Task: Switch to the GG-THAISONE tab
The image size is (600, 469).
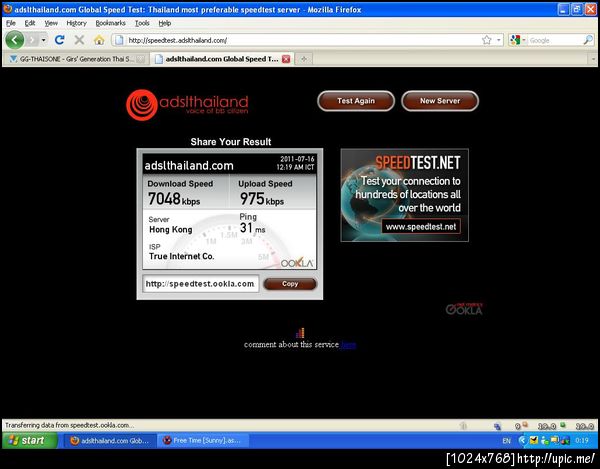Action: click(77, 59)
